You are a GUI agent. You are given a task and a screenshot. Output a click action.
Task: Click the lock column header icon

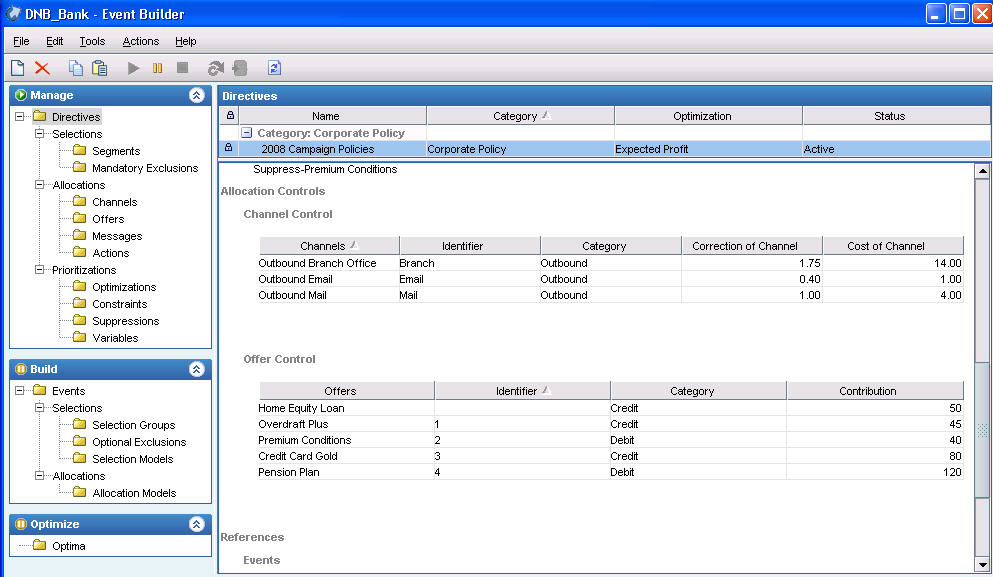point(230,115)
